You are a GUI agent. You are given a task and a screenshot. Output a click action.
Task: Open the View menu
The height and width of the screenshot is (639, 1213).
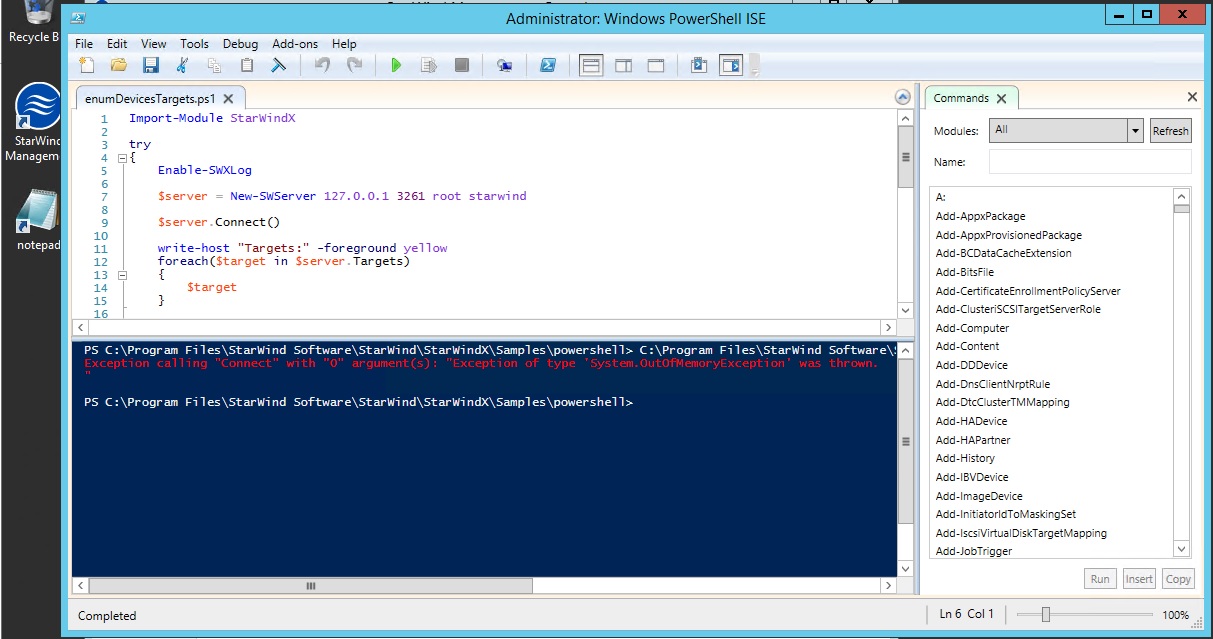[x=154, y=44]
